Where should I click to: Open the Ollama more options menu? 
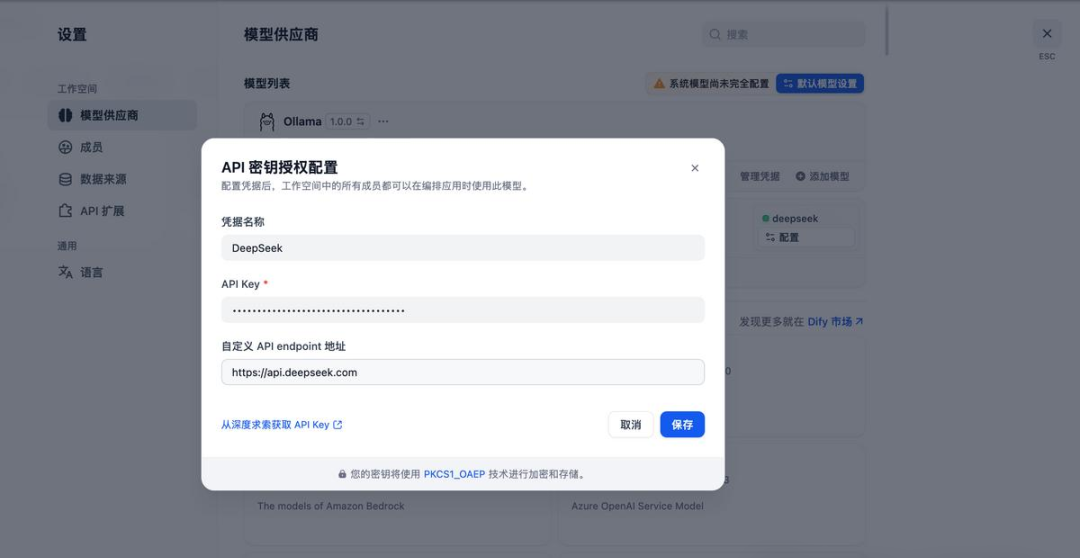[x=383, y=121]
